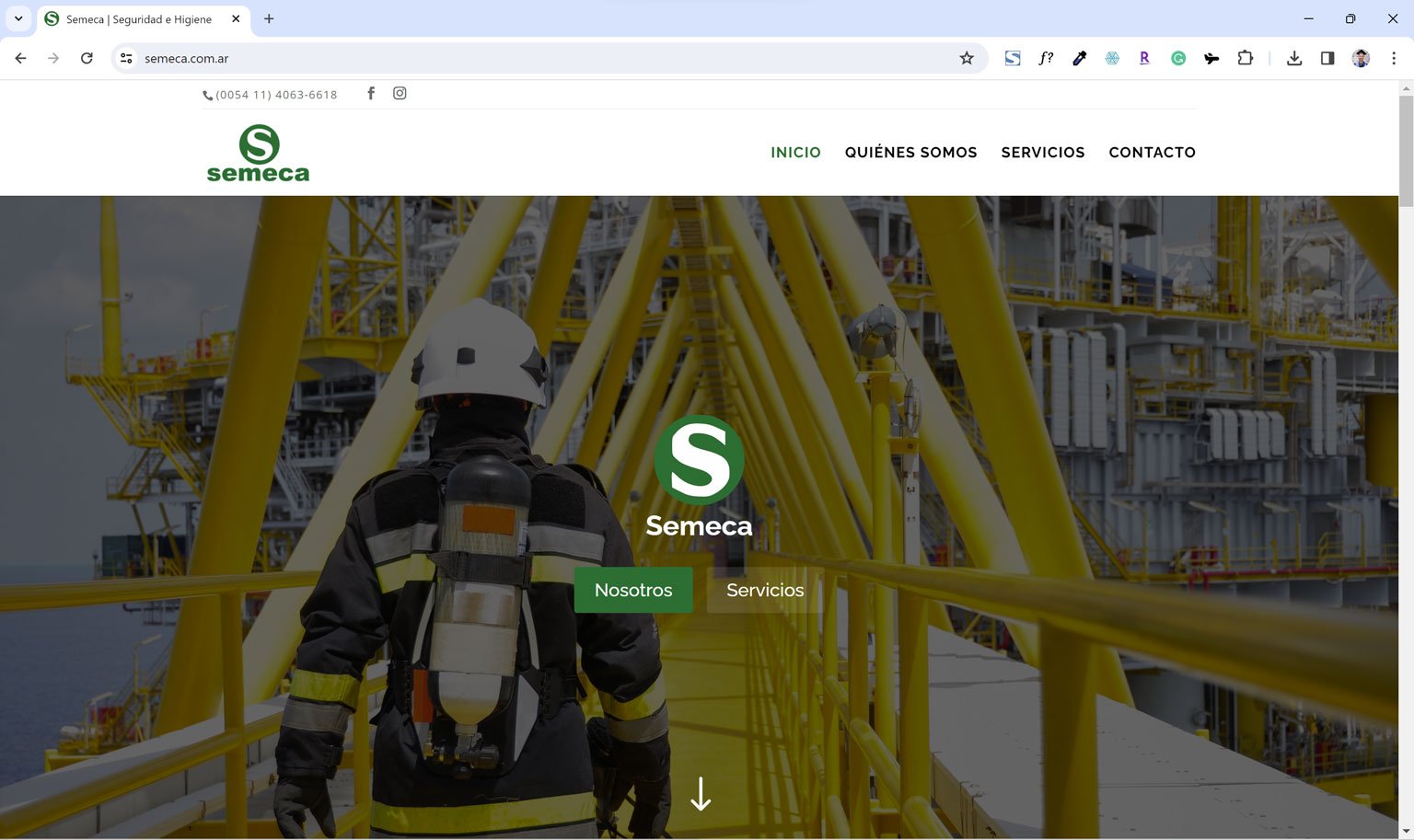Click the white down arrow on hero
The width and height of the screenshot is (1414, 840).
[x=701, y=794]
